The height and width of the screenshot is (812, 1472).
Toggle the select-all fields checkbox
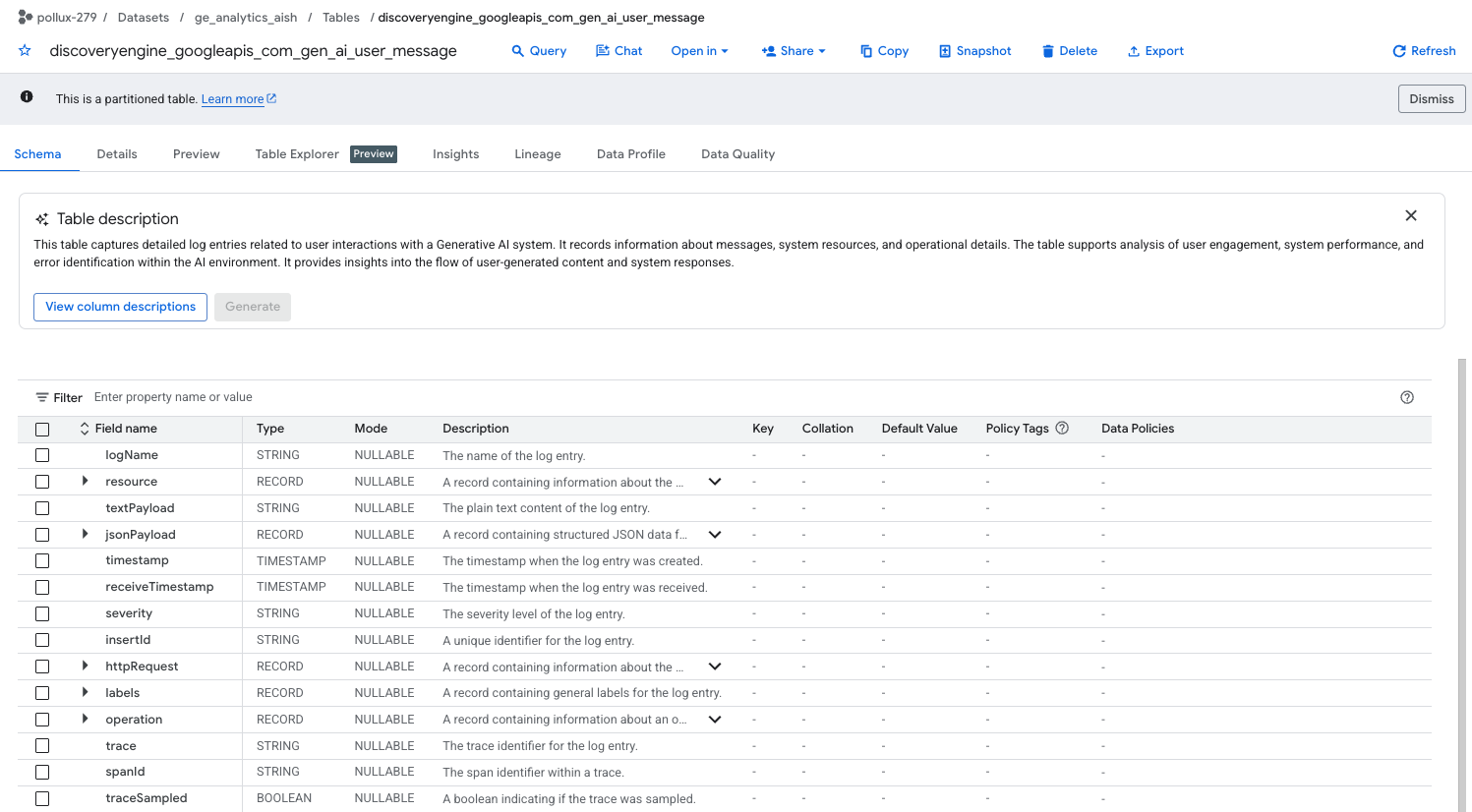42,430
